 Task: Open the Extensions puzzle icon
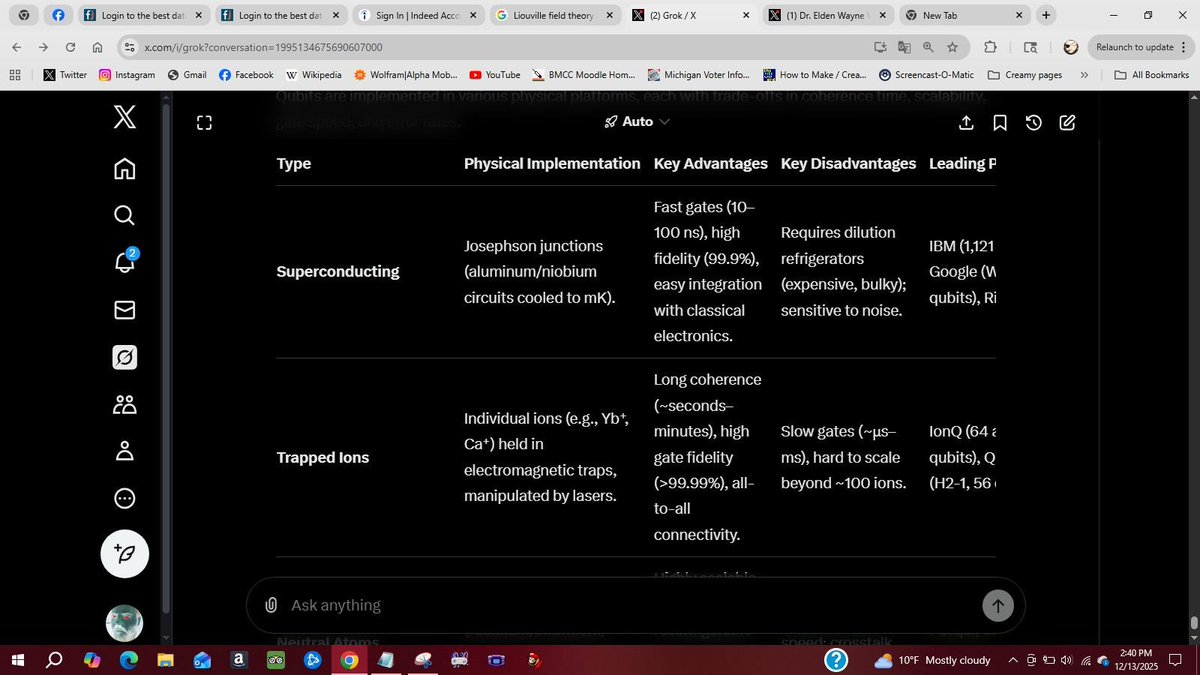(990, 47)
